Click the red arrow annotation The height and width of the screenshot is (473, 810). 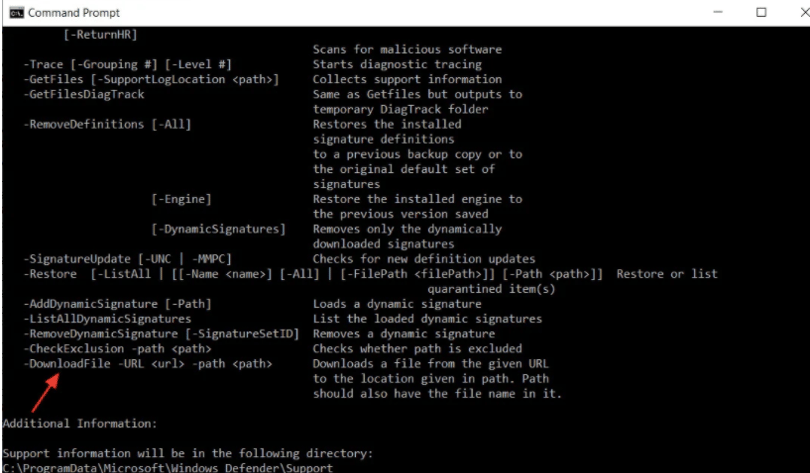[x=45, y=393]
